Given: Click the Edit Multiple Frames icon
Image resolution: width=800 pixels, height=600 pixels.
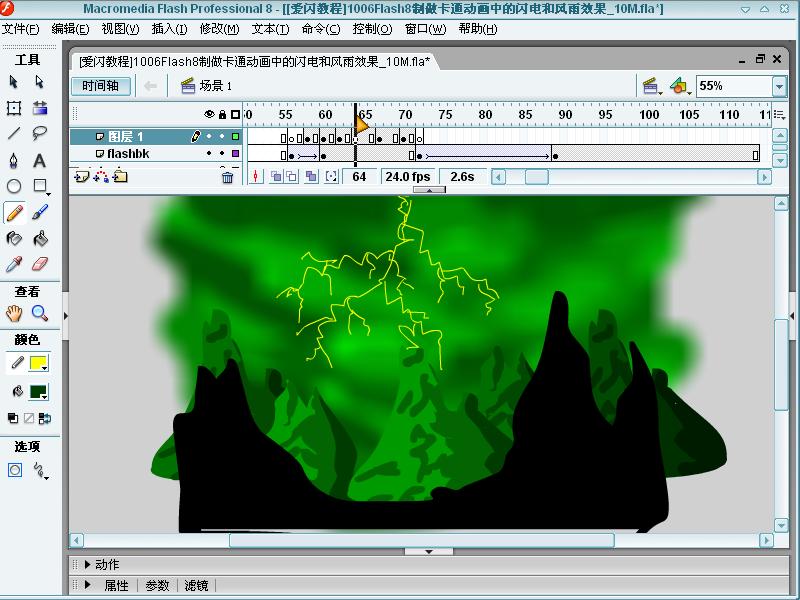Looking at the screenshot, I should click(311, 177).
